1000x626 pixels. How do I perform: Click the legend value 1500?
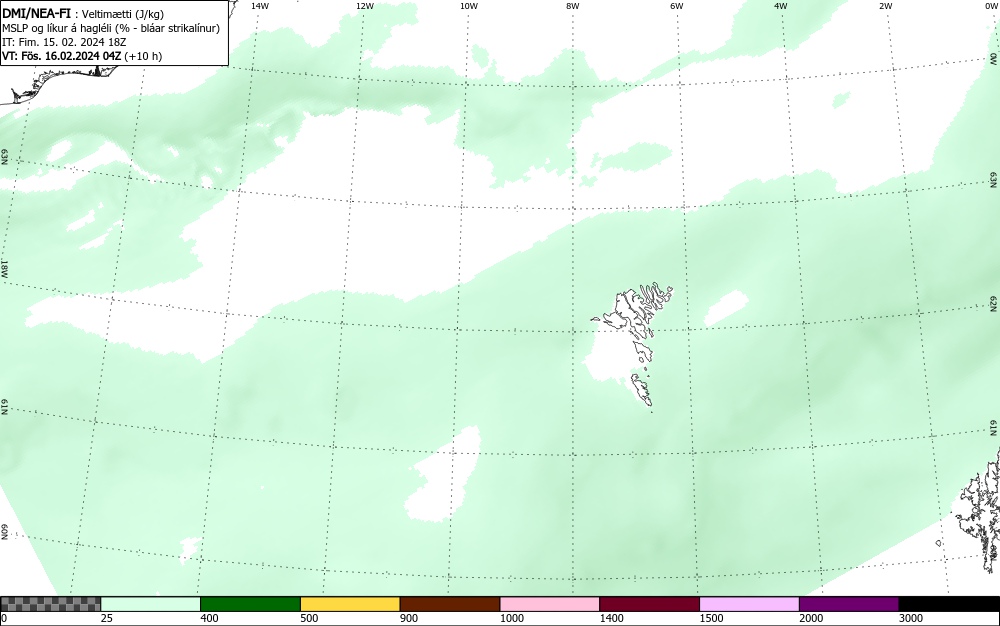(x=711, y=618)
